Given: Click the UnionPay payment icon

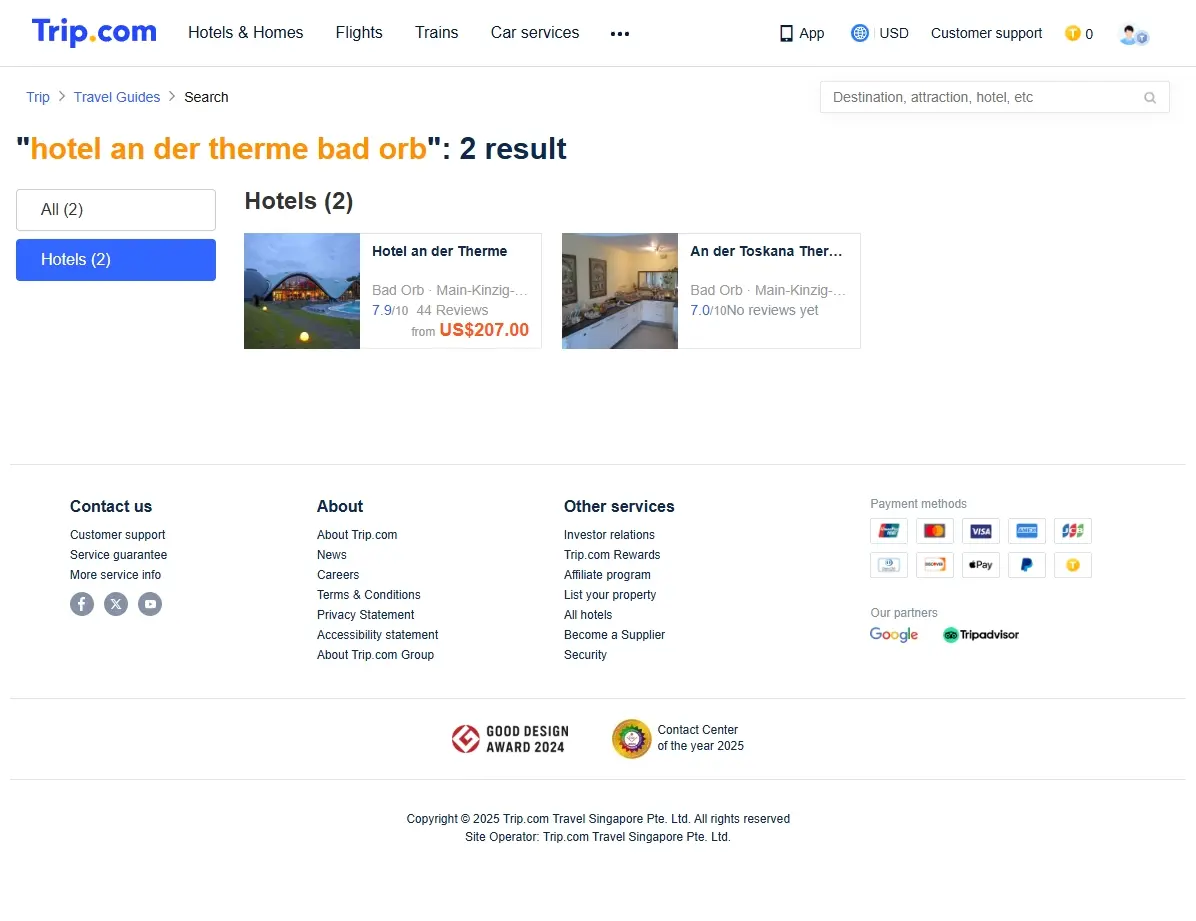Looking at the screenshot, I should coord(889,530).
